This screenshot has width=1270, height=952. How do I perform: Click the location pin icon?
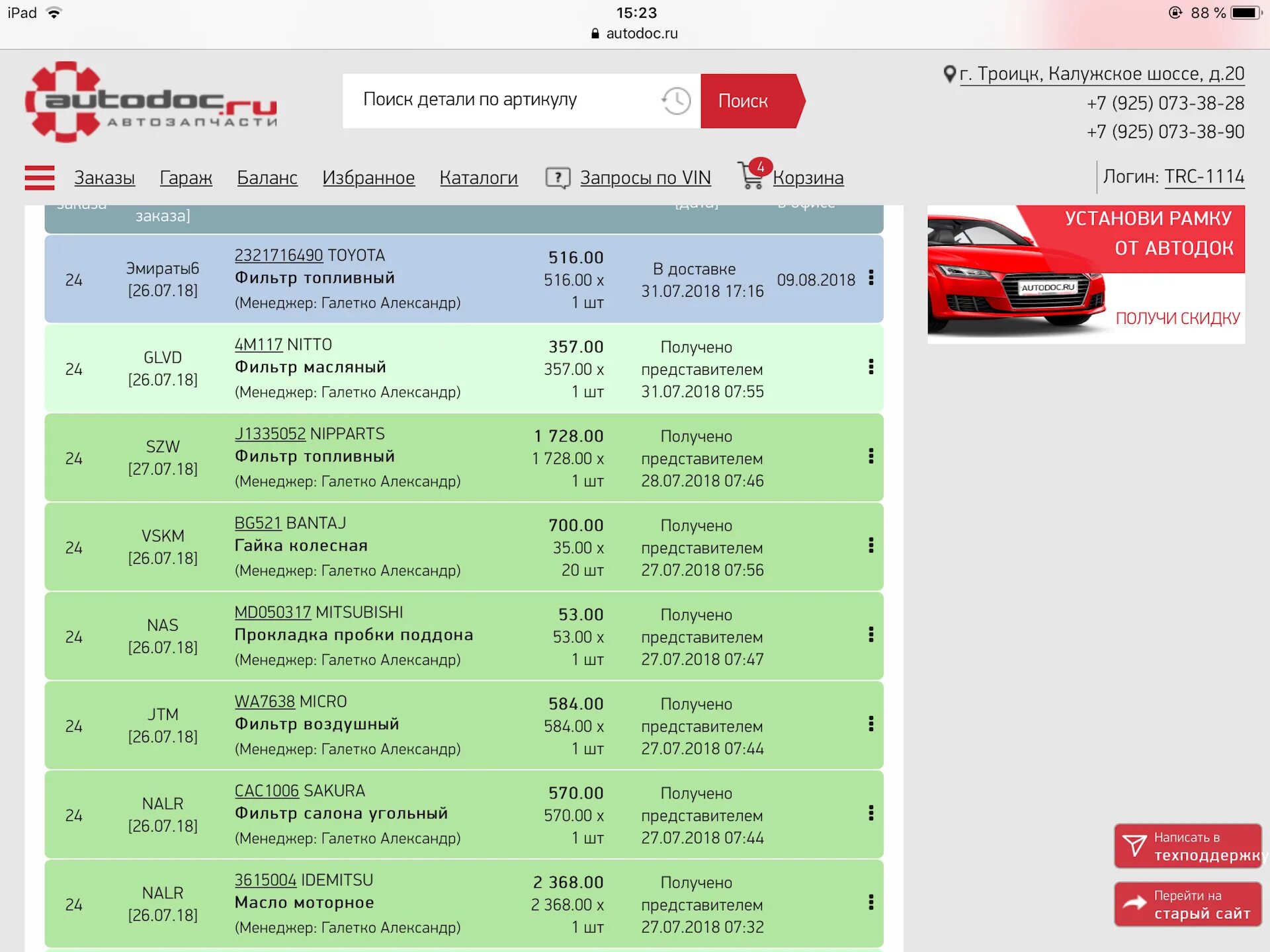[x=949, y=74]
